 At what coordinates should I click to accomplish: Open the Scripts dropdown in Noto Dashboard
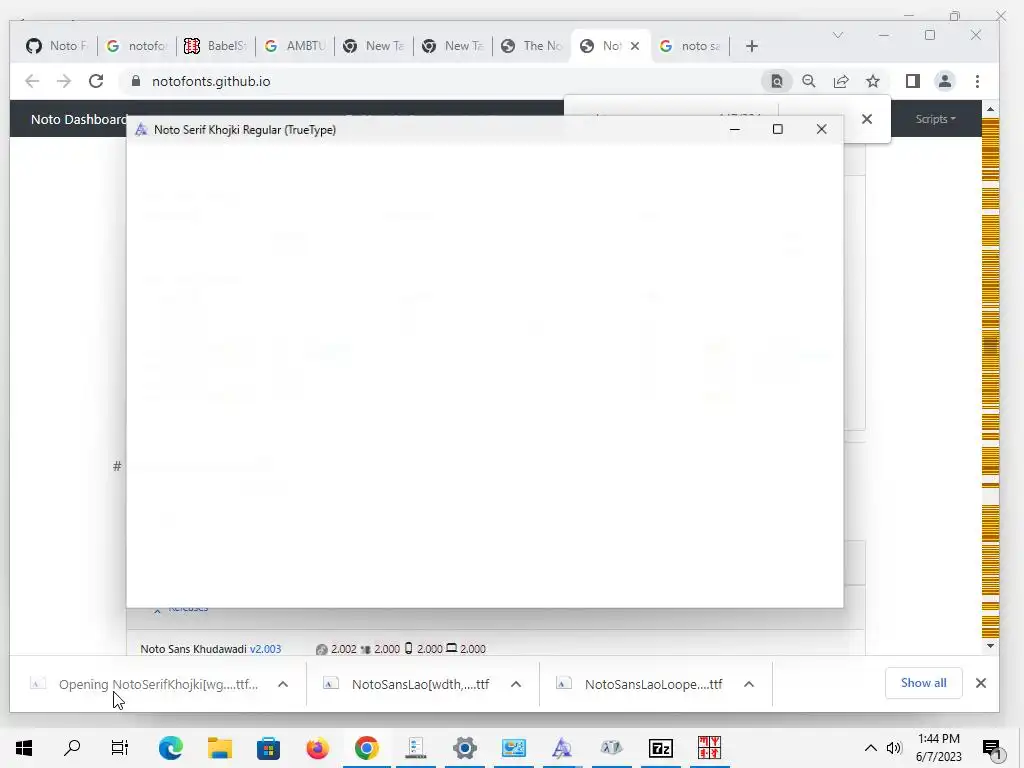[x=935, y=119]
